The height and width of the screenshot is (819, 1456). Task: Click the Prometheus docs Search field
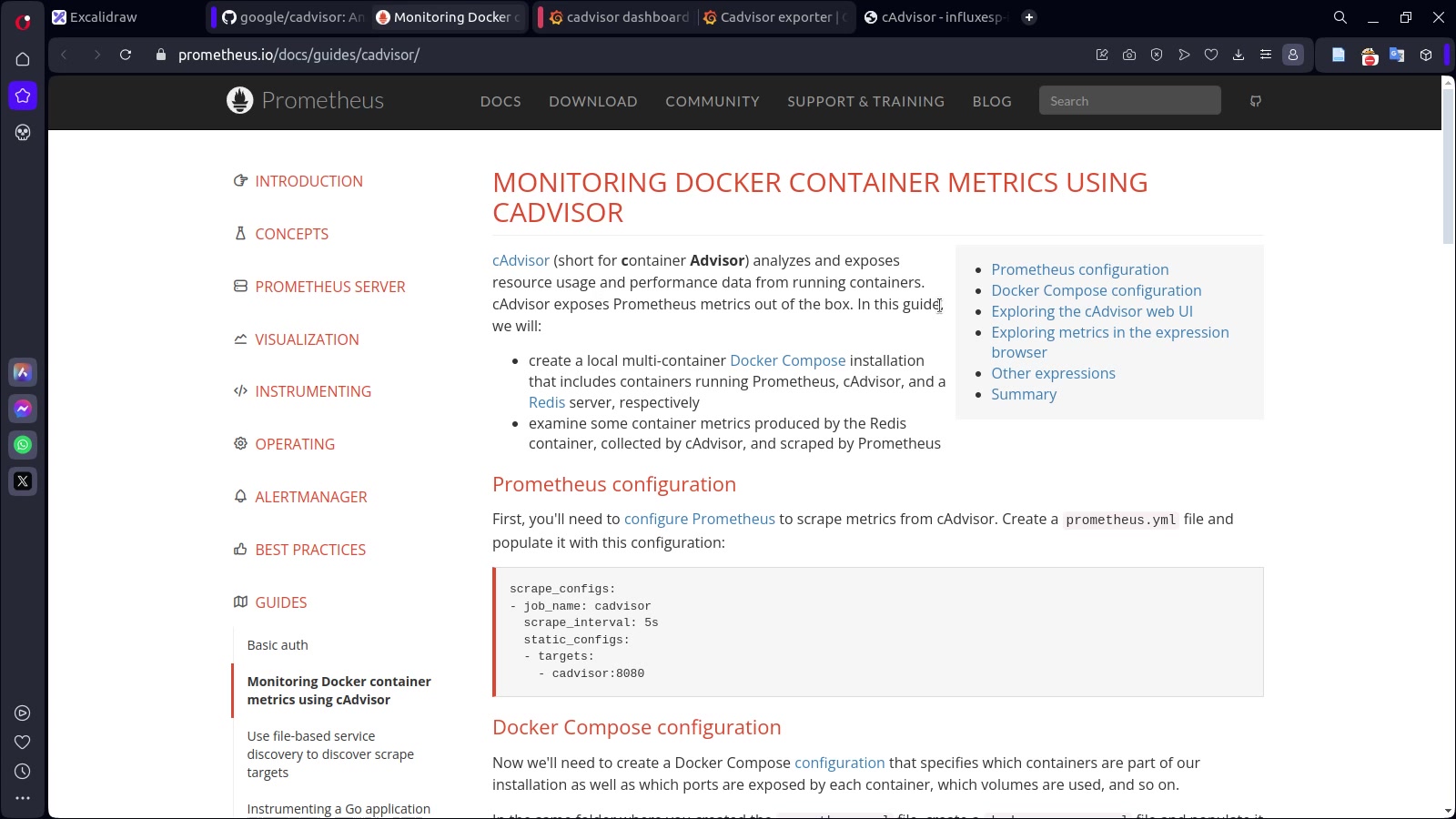click(1129, 101)
